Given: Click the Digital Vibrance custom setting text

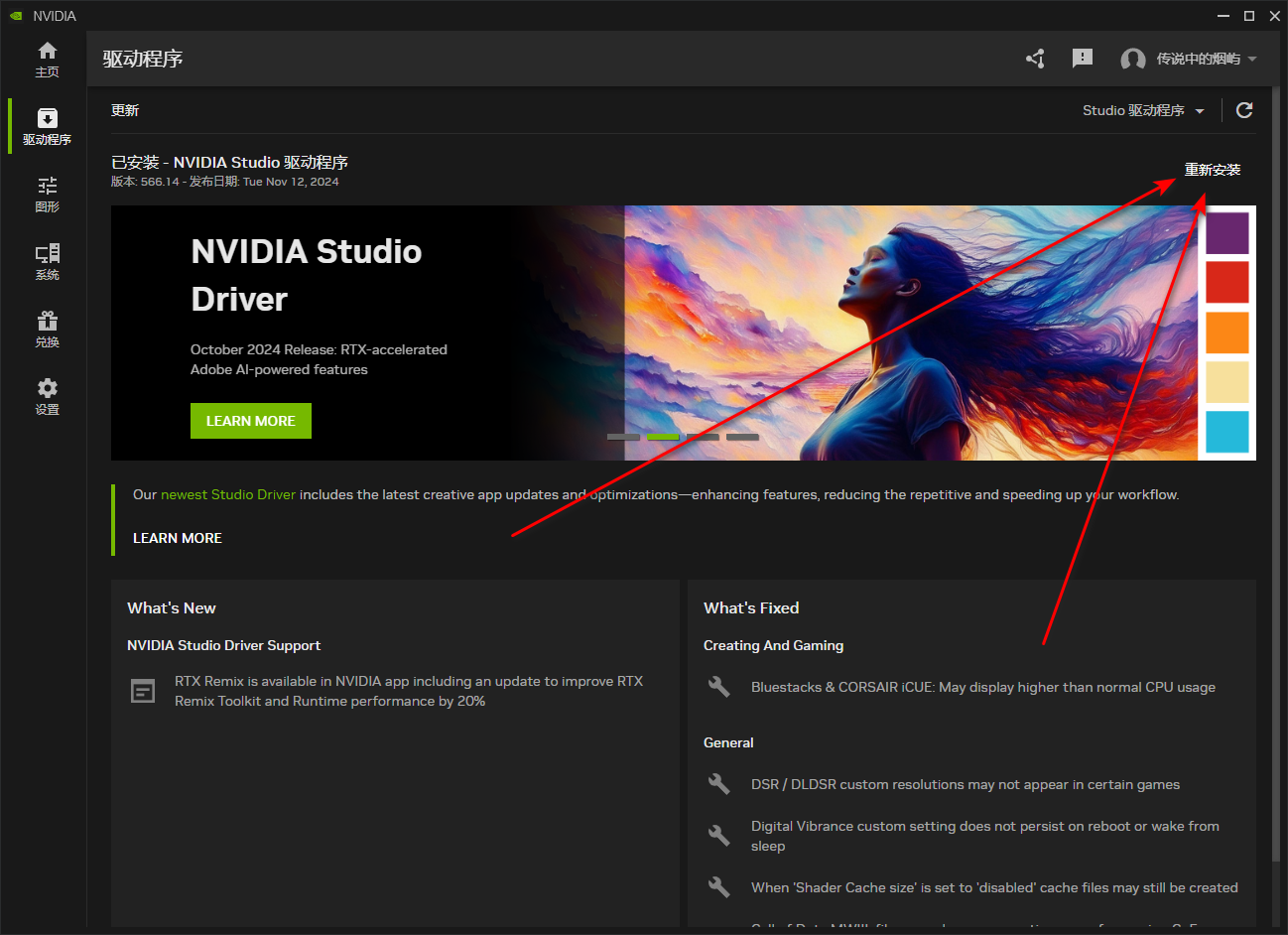Looking at the screenshot, I should click(985, 836).
